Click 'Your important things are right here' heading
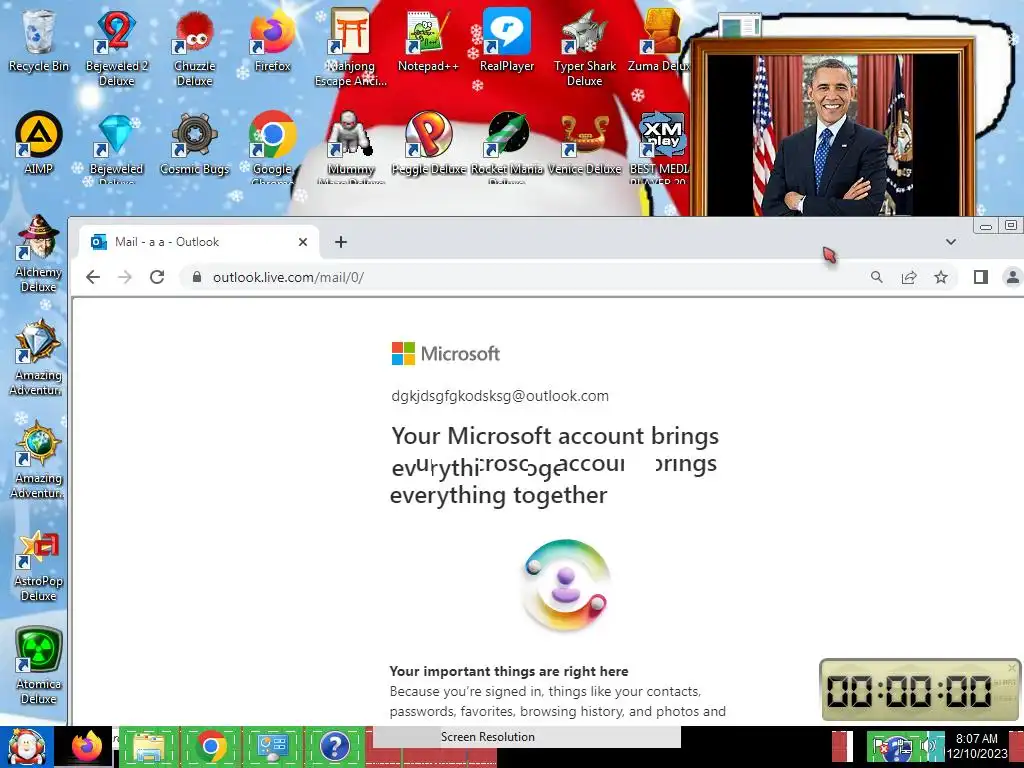 [x=509, y=671]
